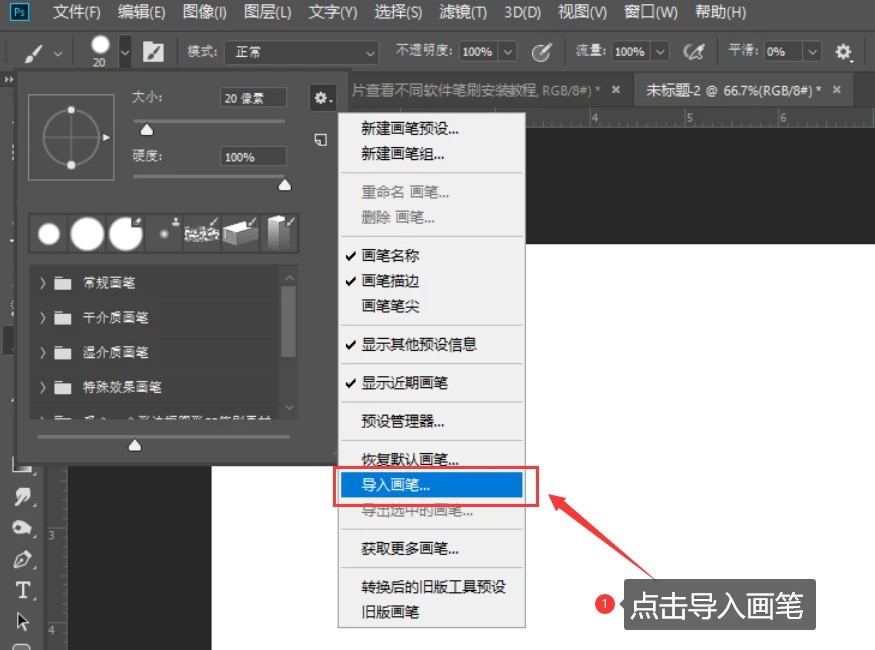Uncheck 显示近期画笔 in the menu

tap(404, 383)
